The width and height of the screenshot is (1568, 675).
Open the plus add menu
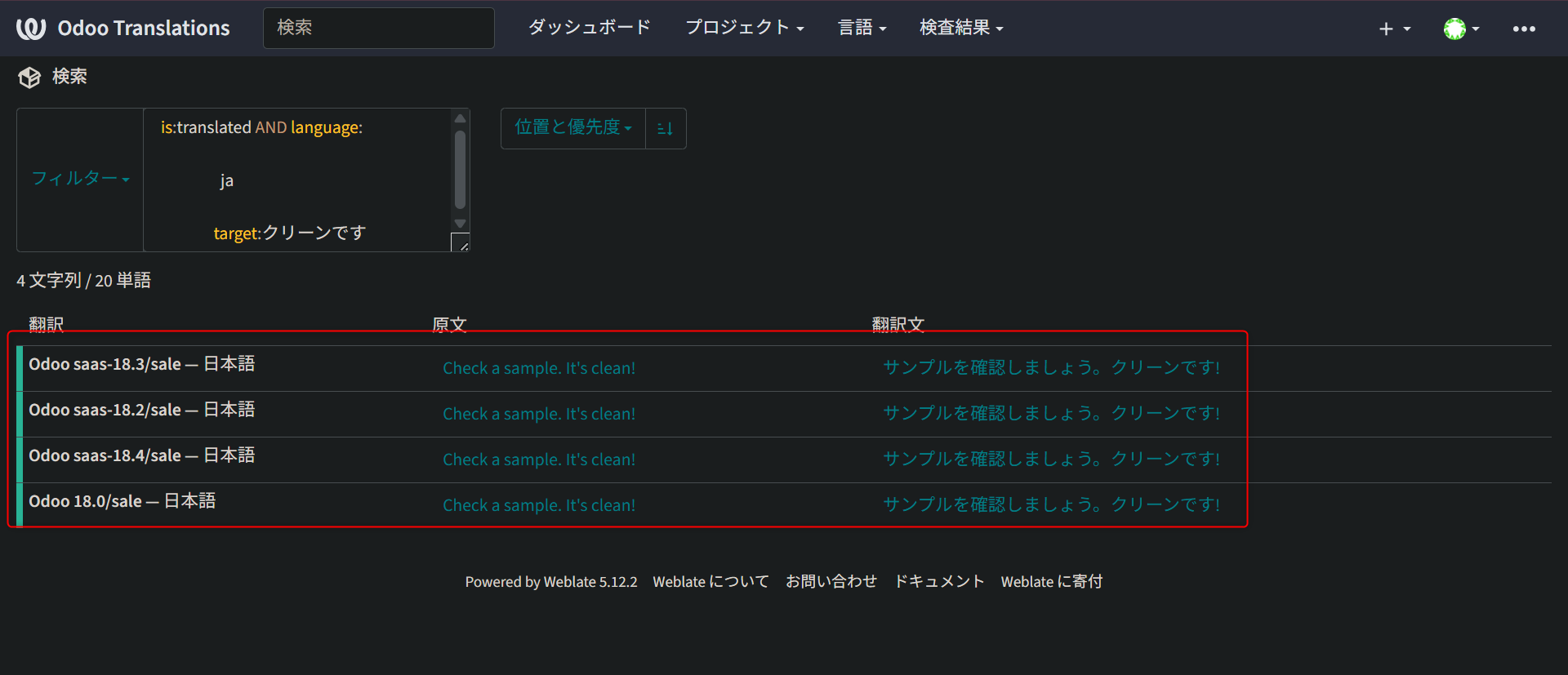tap(1394, 29)
